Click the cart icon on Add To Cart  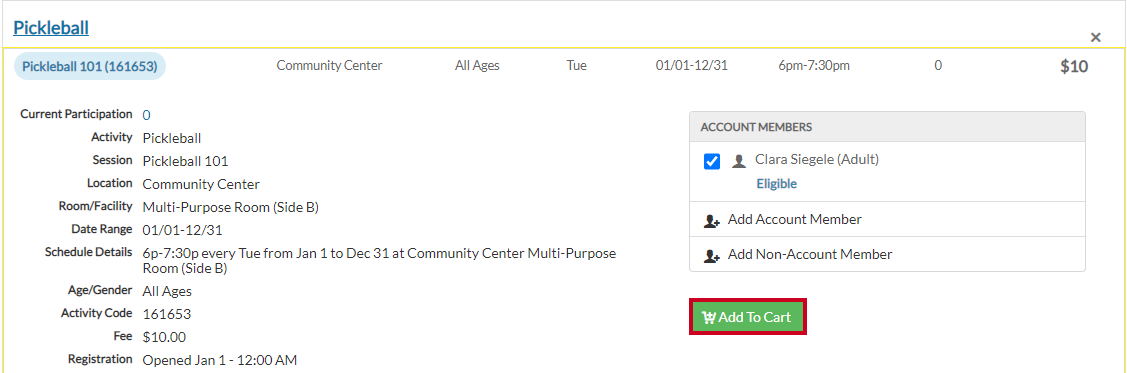(x=709, y=317)
